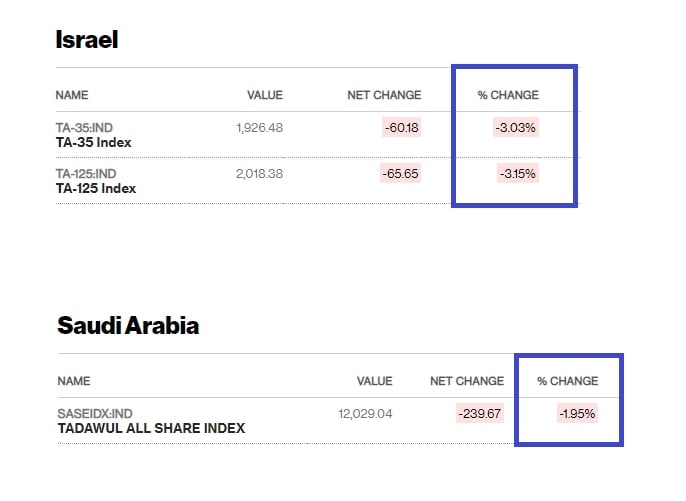This screenshot has height=501, width=686.
Task: Open the TA-125 Index name
Action: pyautogui.click(x=96, y=189)
